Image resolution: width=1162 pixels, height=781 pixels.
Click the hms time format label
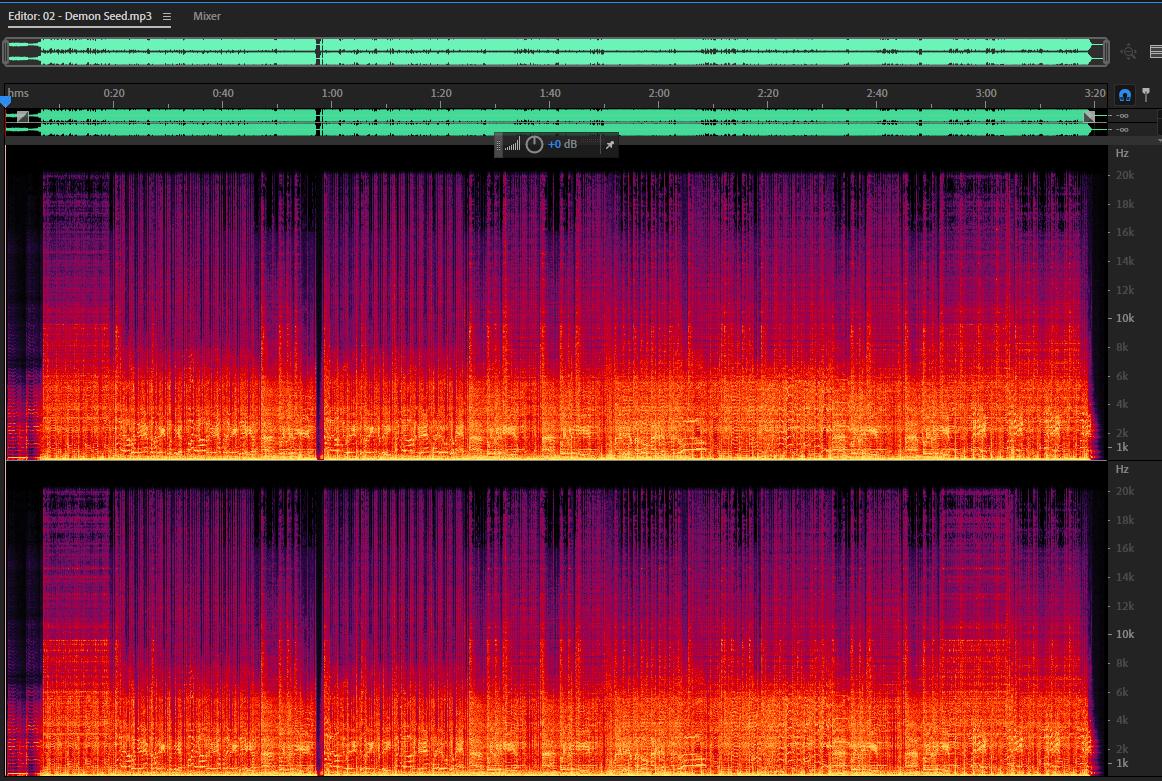(19, 93)
